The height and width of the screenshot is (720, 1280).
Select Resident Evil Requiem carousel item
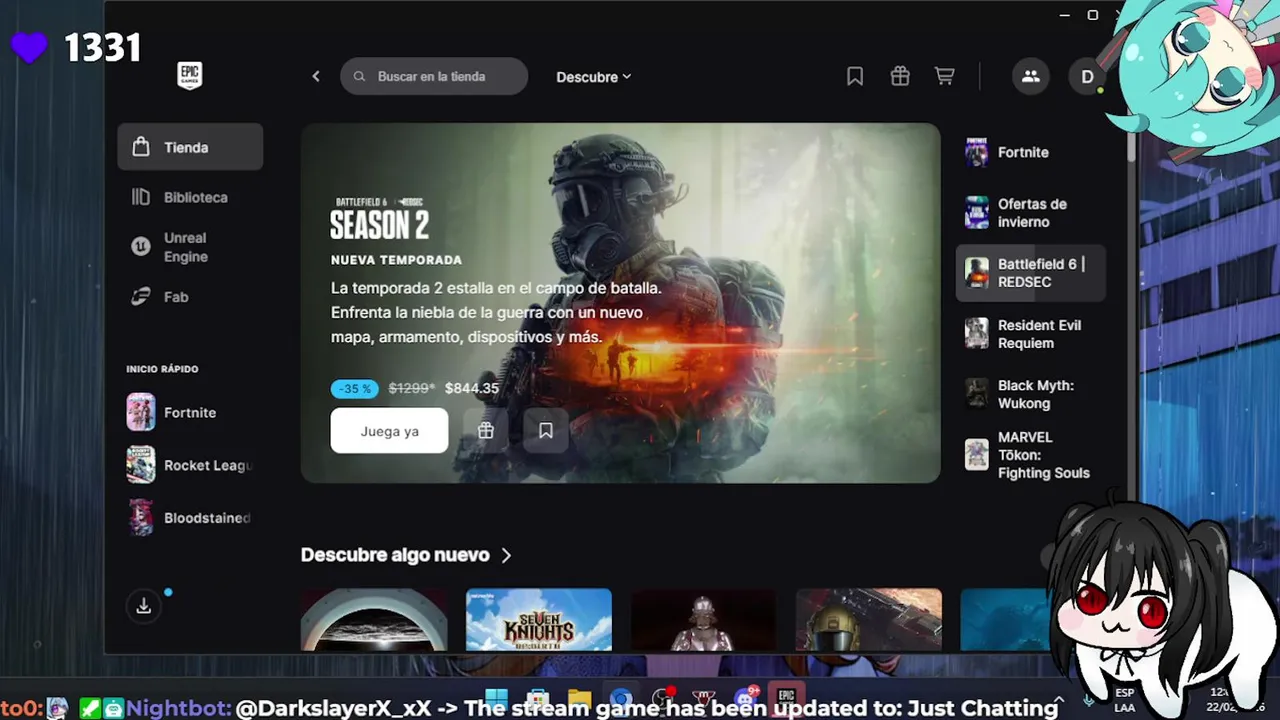click(x=1030, y=334)
